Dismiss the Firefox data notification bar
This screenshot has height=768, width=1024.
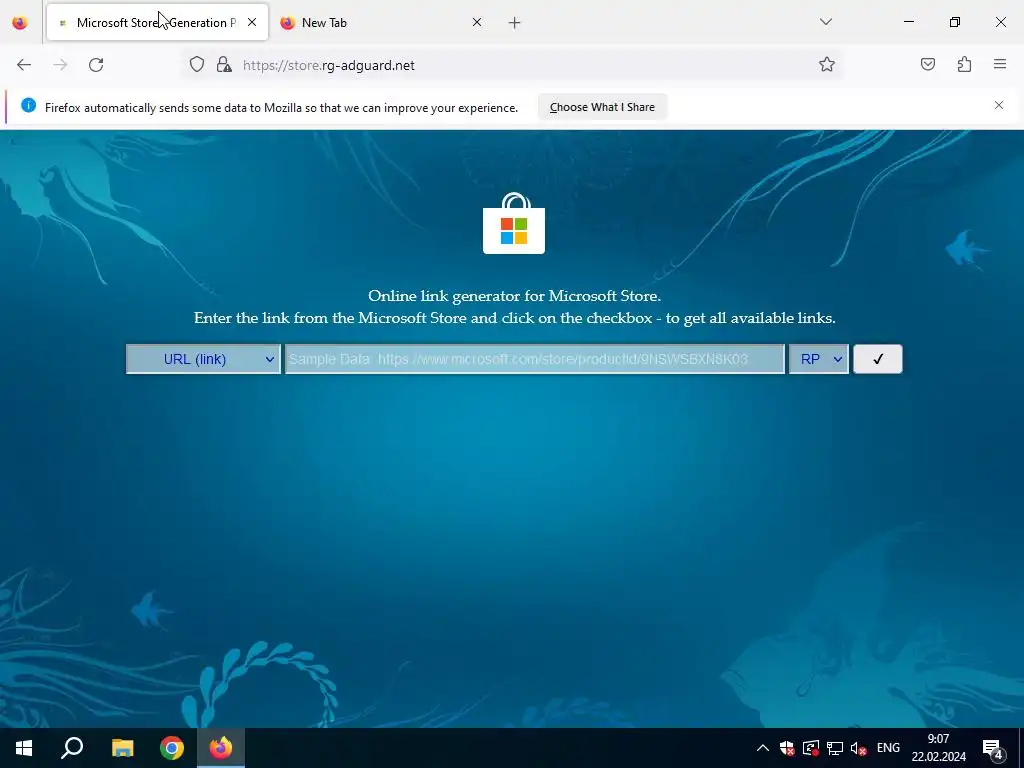point(999,105)
